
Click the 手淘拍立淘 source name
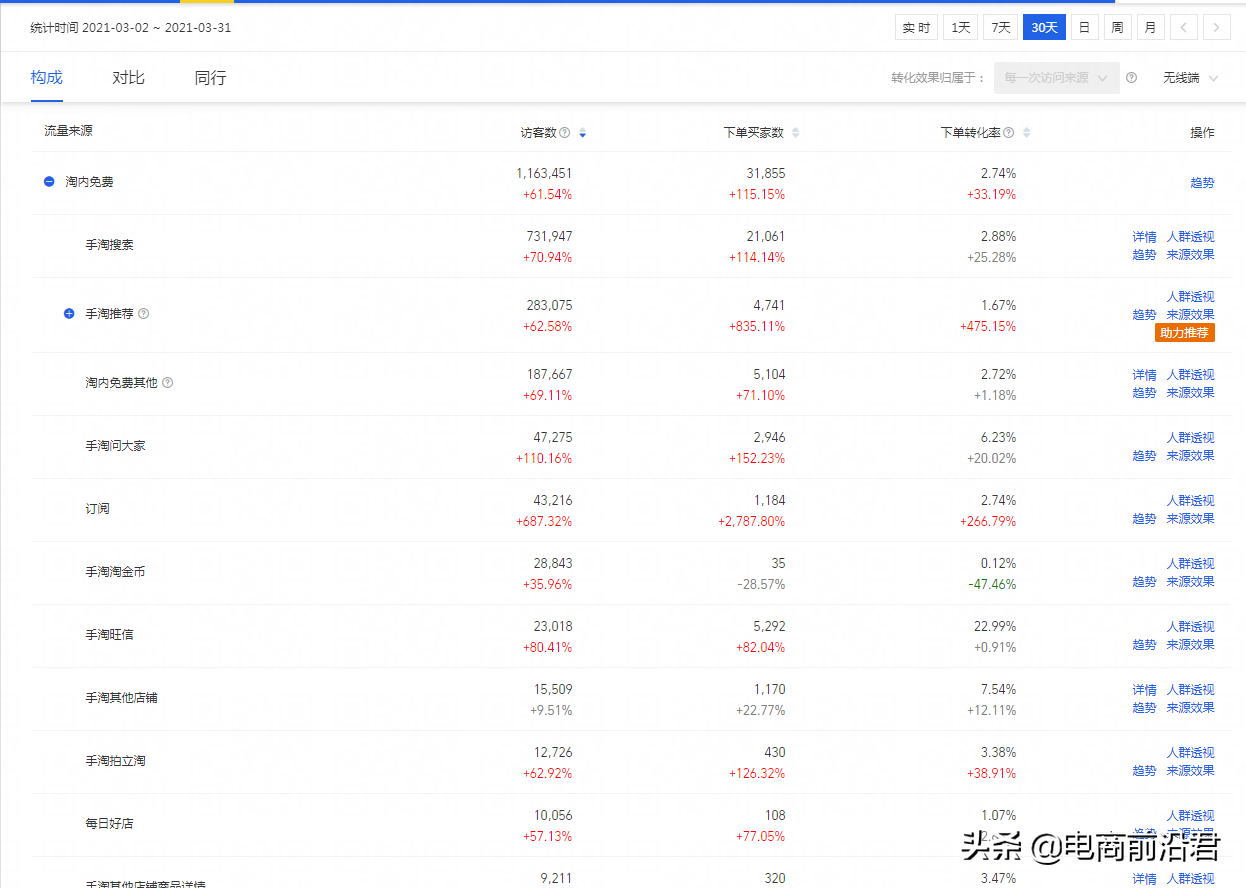pos(115,761)
